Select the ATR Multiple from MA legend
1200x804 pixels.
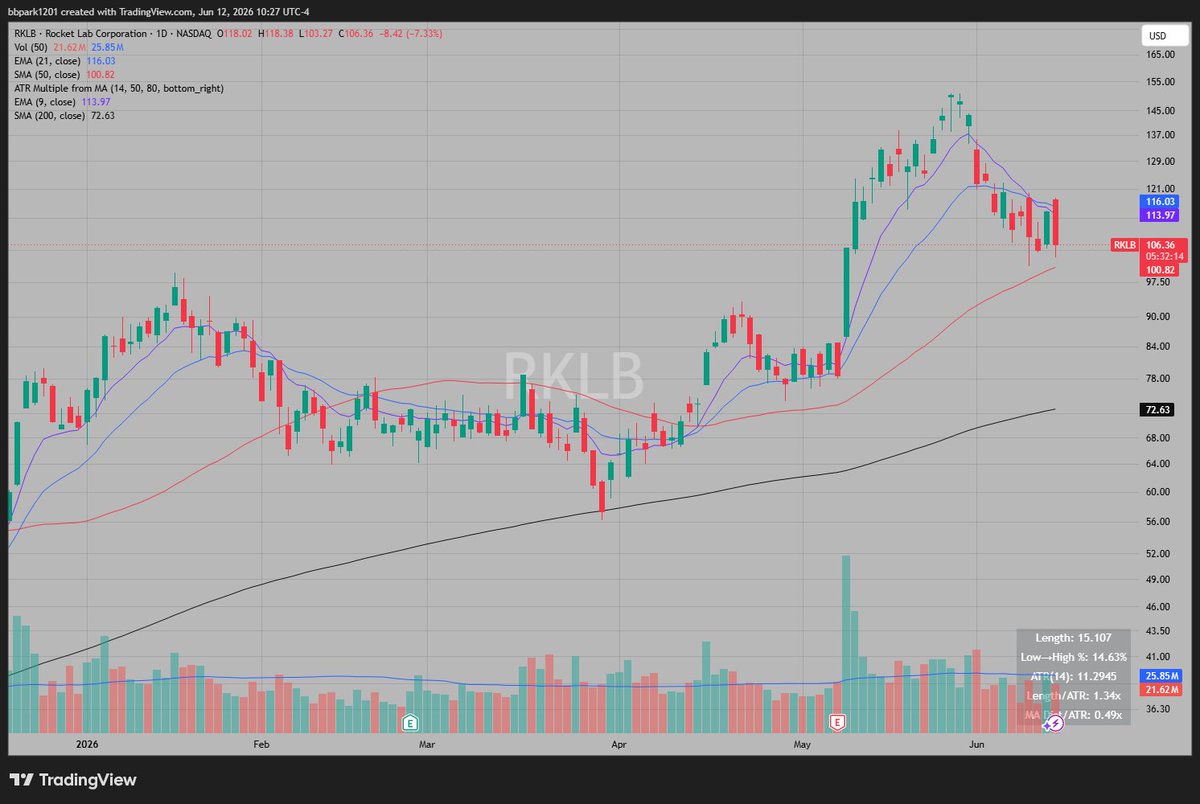[118, 89]
